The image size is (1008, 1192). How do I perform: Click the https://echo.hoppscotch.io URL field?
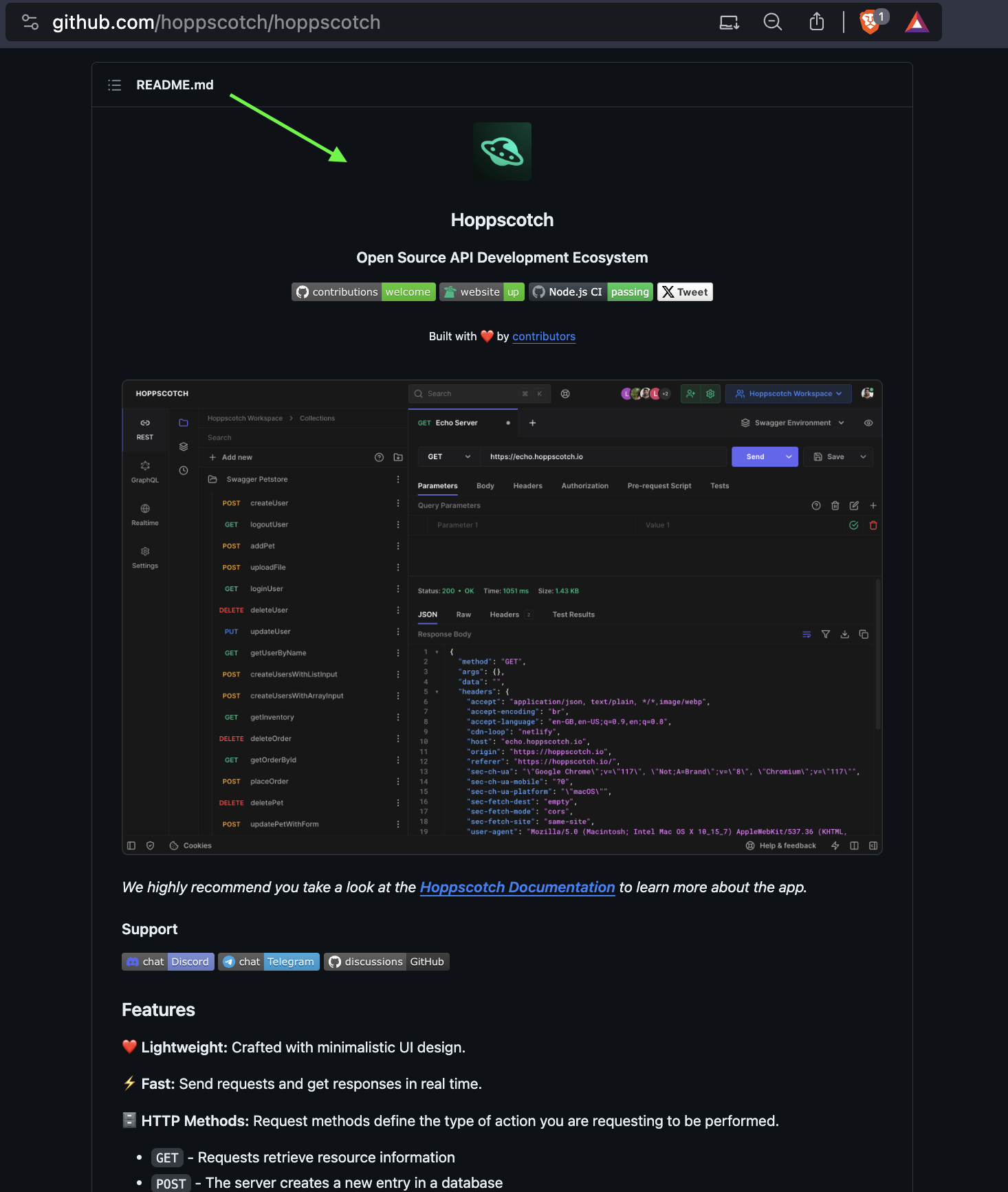(604, 456)
